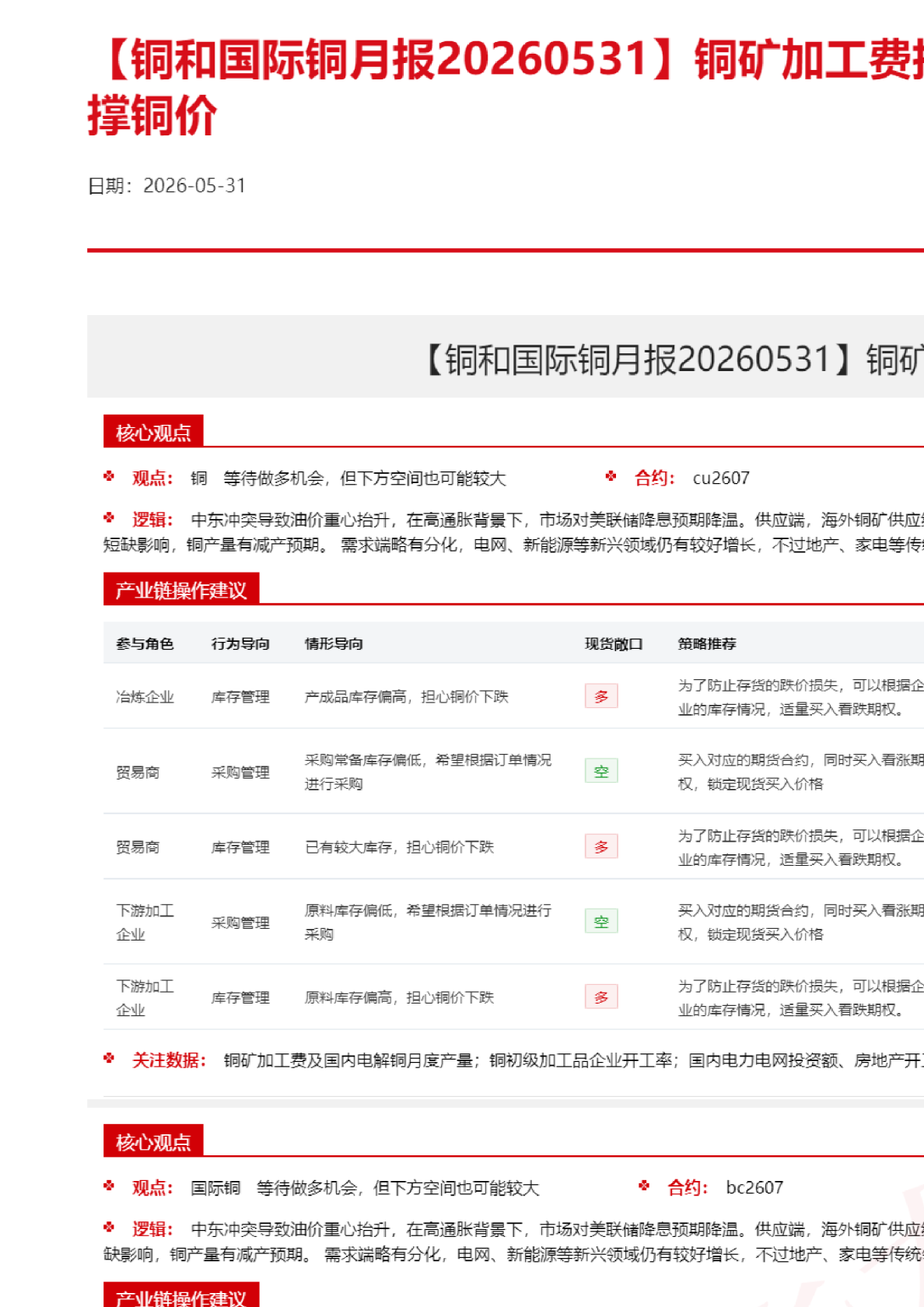Click the cell starting 采购常备库存偏低
Viewport: 924px width, 1307px height.
[428, 772]
